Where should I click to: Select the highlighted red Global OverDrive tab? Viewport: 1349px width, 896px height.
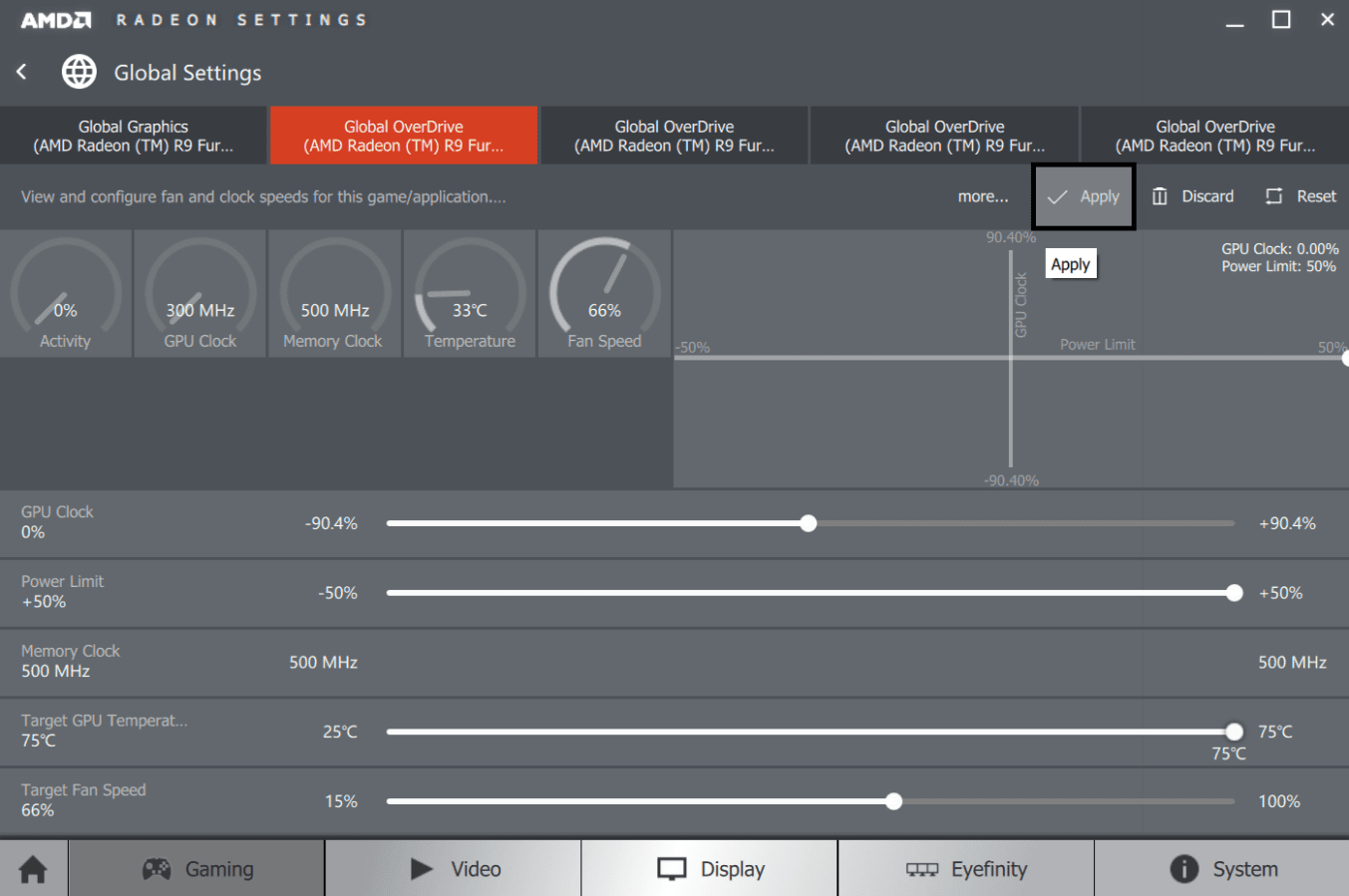point(404,136)
